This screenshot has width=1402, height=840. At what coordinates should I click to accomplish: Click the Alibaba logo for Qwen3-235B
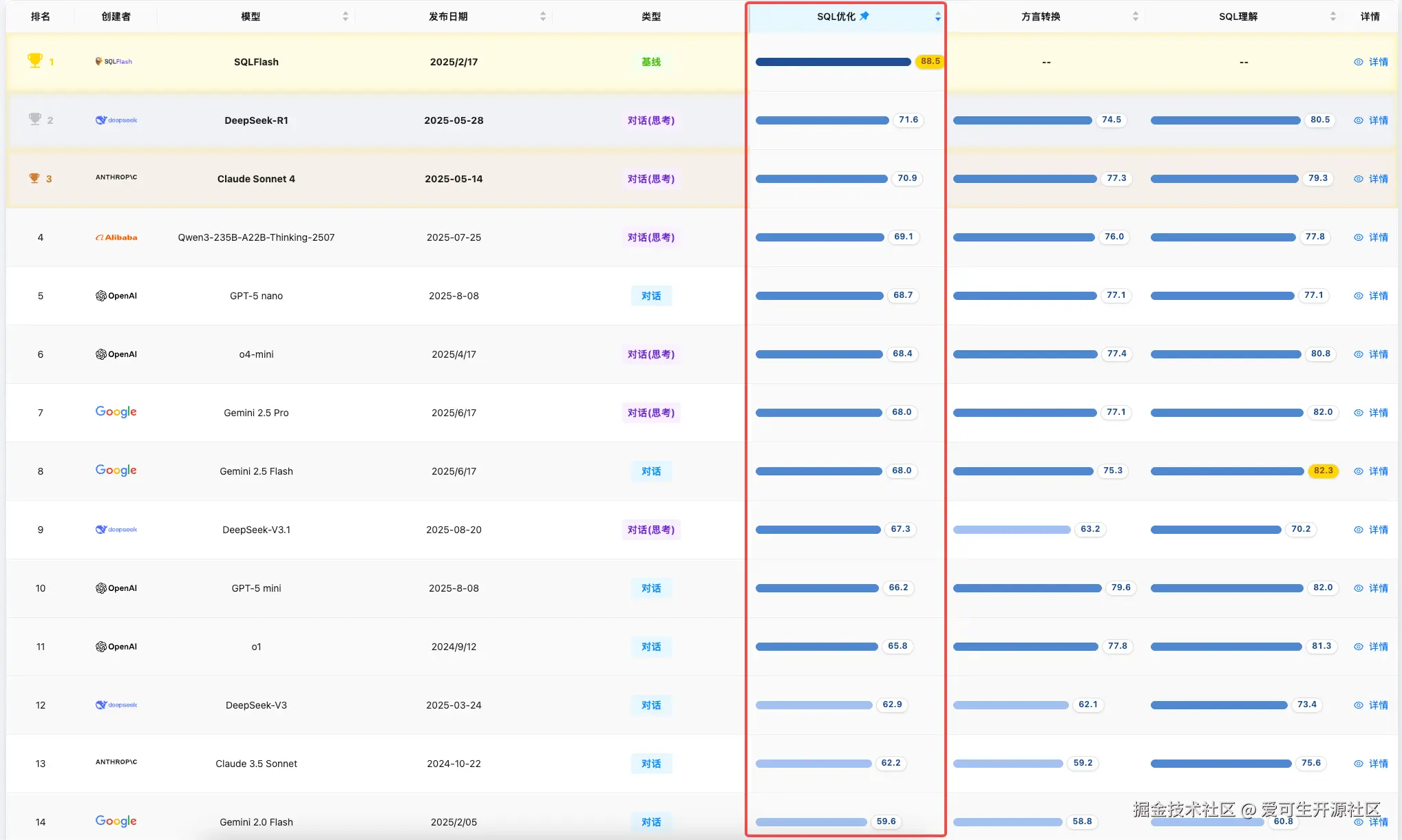tap(116, 237)
